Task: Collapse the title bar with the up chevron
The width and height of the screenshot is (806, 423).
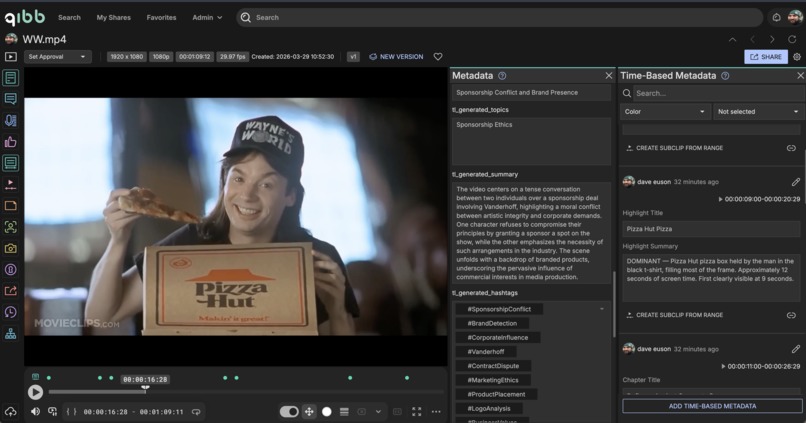Action: [x=732, y=40]
